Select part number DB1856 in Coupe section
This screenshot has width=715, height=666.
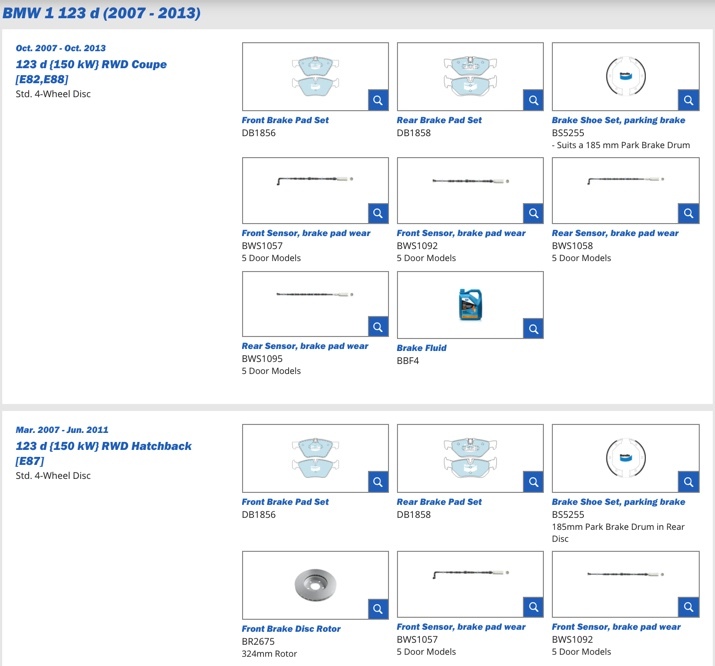pyautogui.click(x=259, y=133)
